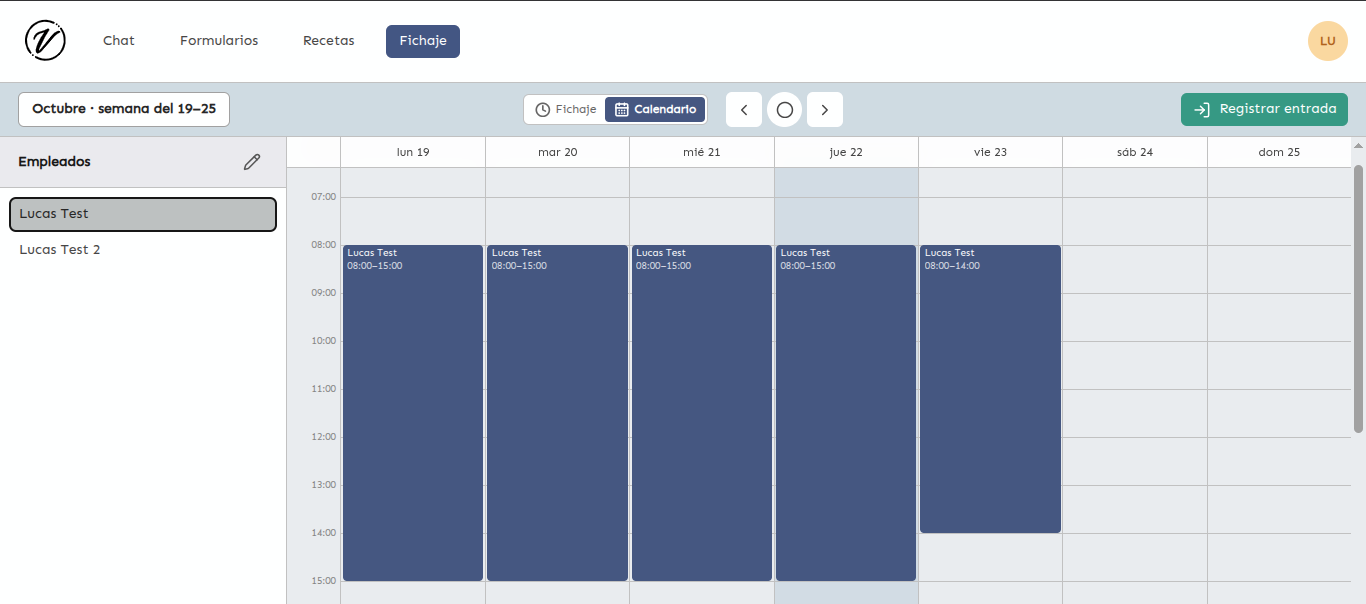The height and width of the screenshot is (604, 1366).
Task: Open Wednesday 21 shift 08:00–15:00
Action: click(x=702, y=413)
